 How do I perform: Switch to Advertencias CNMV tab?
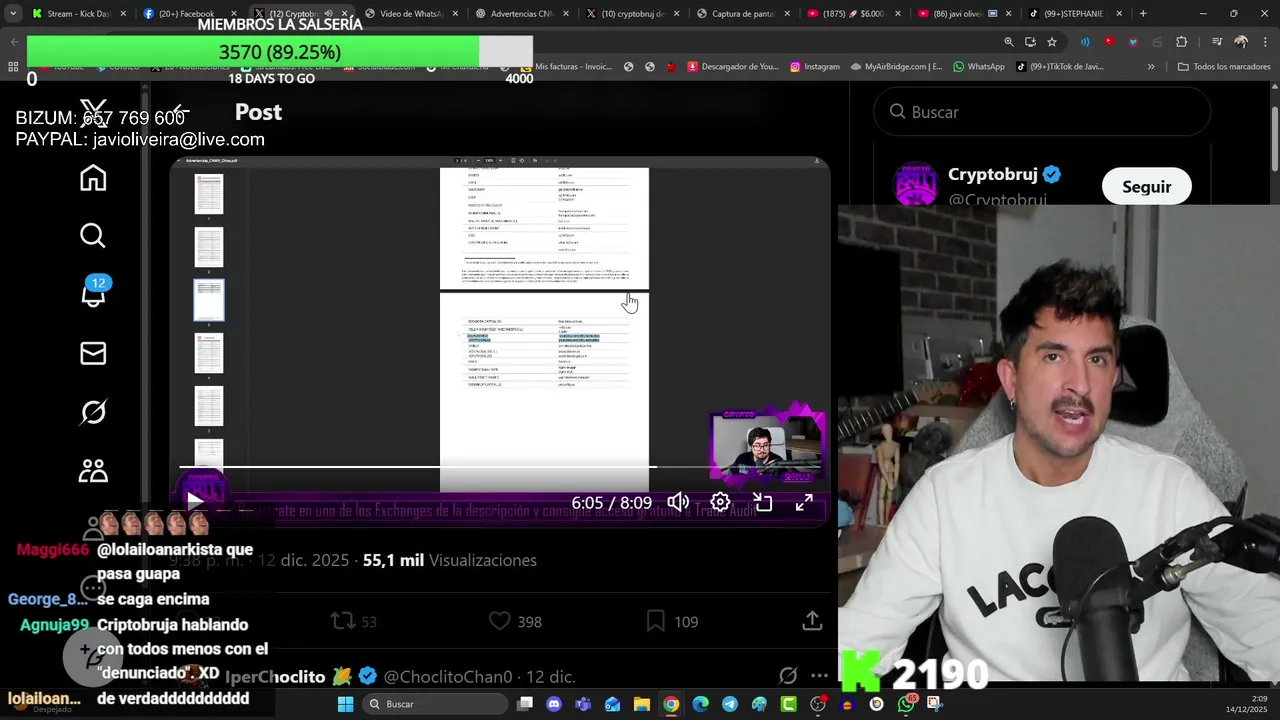tap(521, 14)
